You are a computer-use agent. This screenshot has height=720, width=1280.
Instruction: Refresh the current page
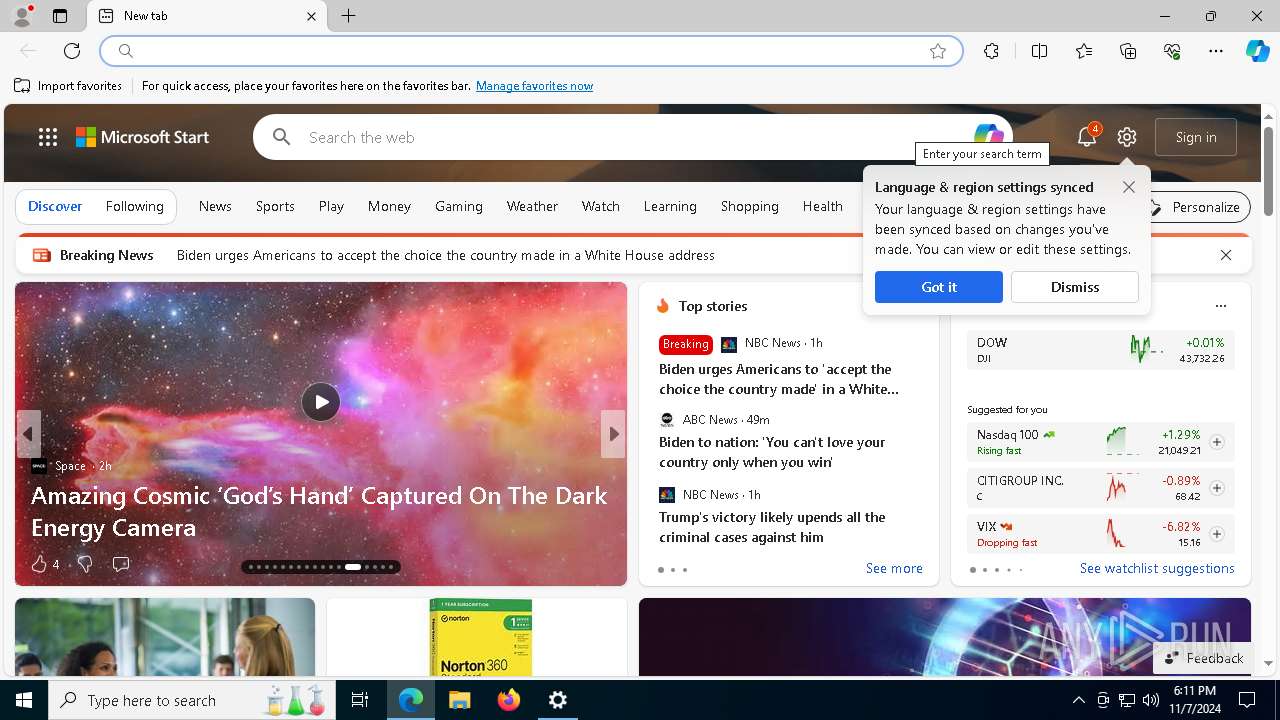(x=72, y=51)
